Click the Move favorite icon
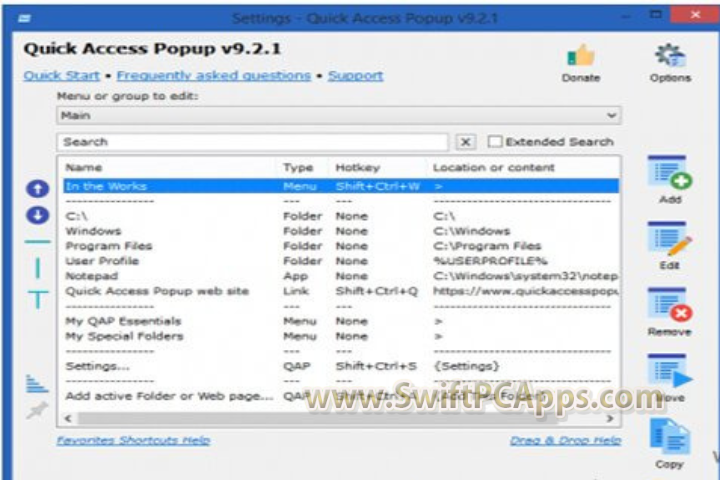This screenshot has width=720, height=480. tap(670, 371)
